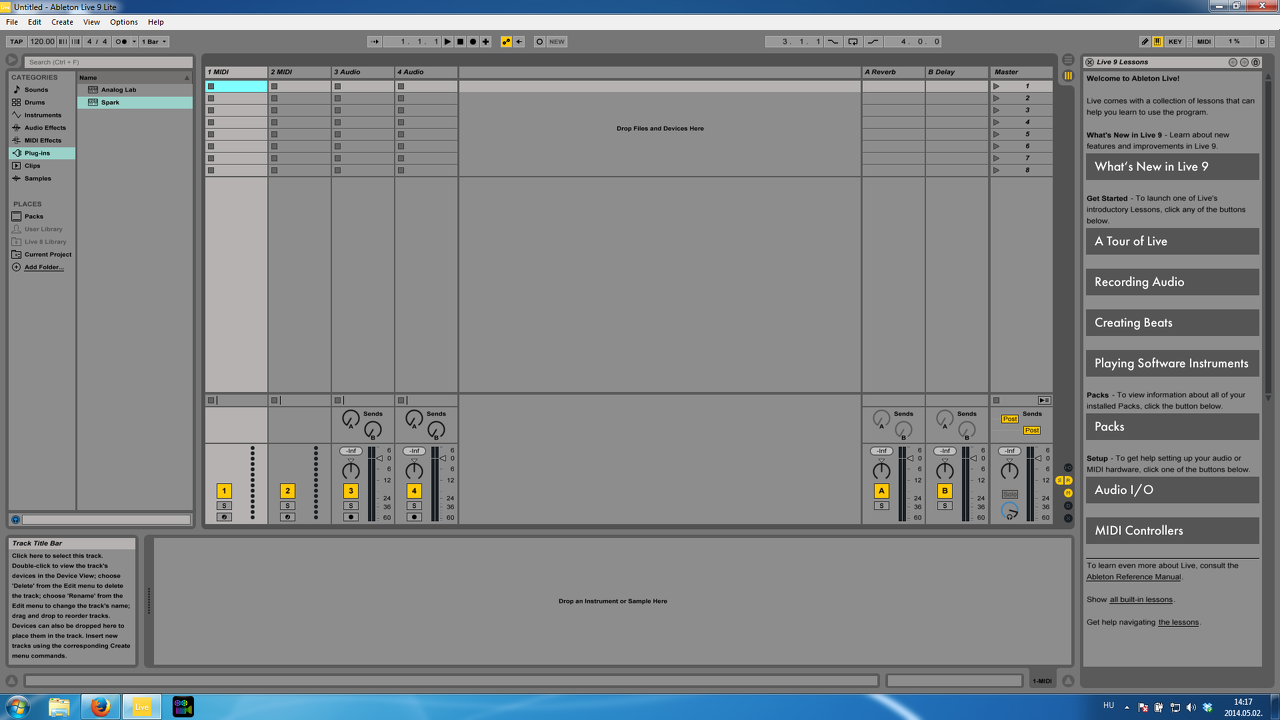
Task: Click the Arrangement Record button
Action: pos(473,42)
